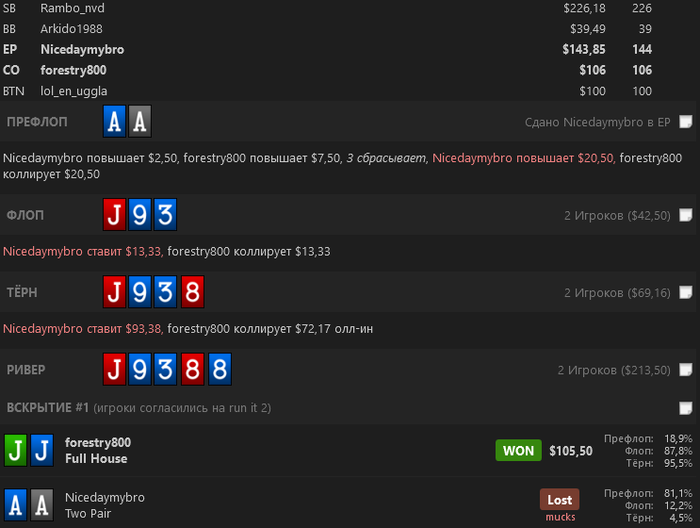Image resolution: width=700 pixels, height=528 pixels.
Task: Click the note icon in the Ривер row
Action: click(685, 370)
